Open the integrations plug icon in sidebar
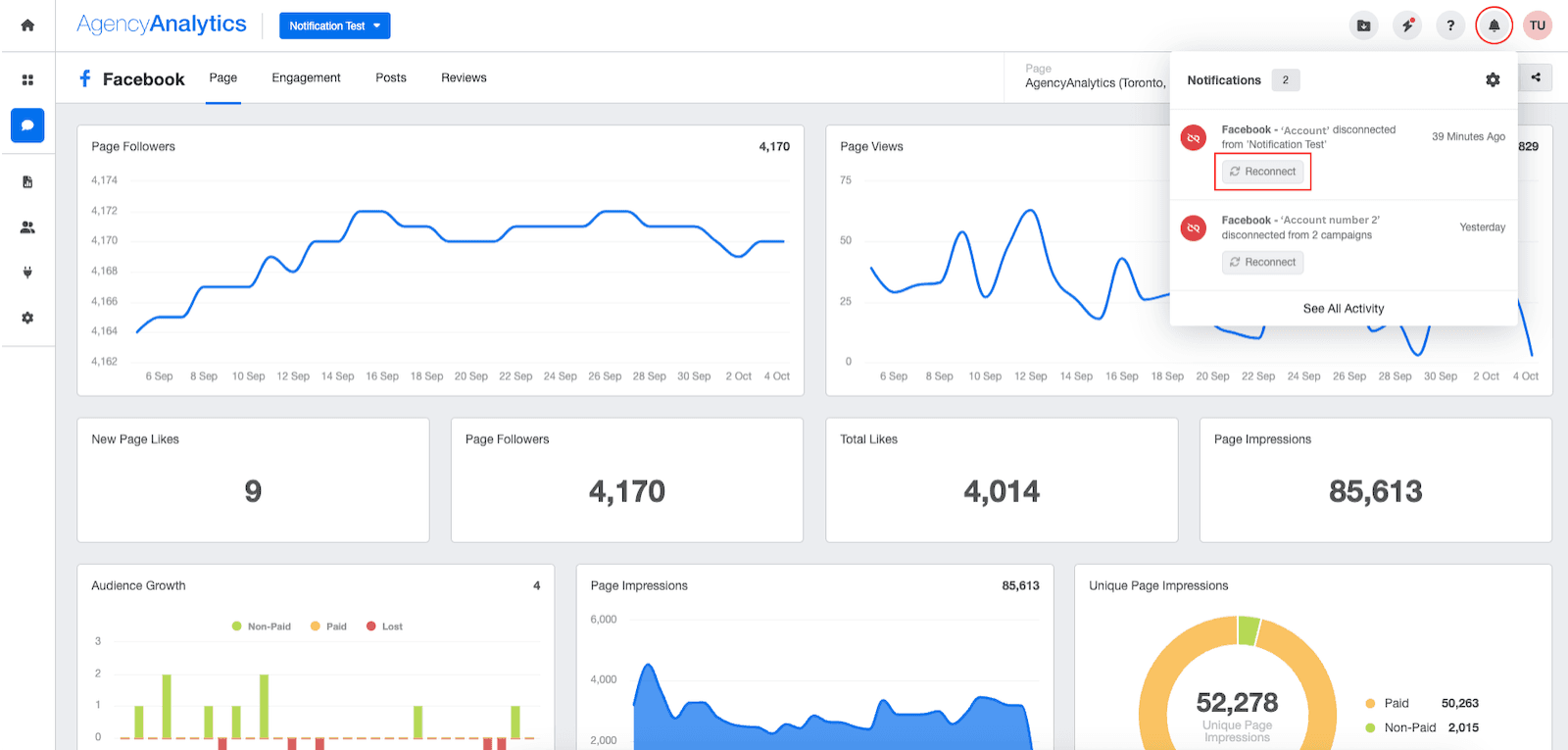Screen dimensions: 1568x750 (x=27, y=273)
